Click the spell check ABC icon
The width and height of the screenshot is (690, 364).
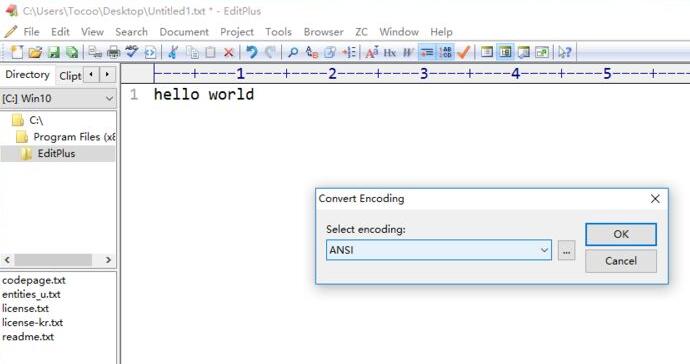click(132, 52)
